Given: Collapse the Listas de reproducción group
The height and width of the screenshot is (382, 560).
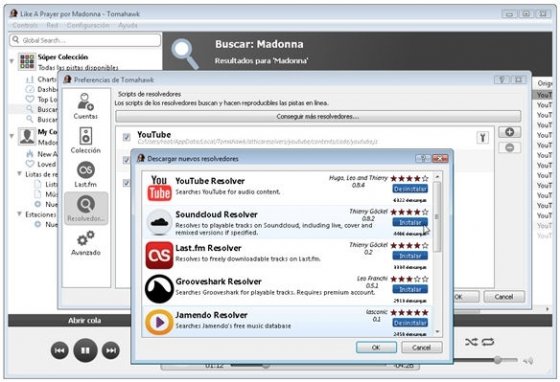Looking at the screenshot, I should [19, 174].
